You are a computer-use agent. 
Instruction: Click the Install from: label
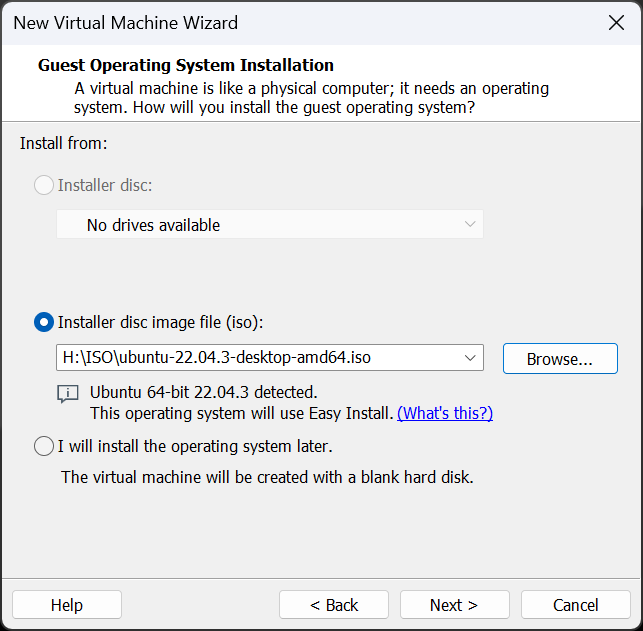click(x=64, y=144)
